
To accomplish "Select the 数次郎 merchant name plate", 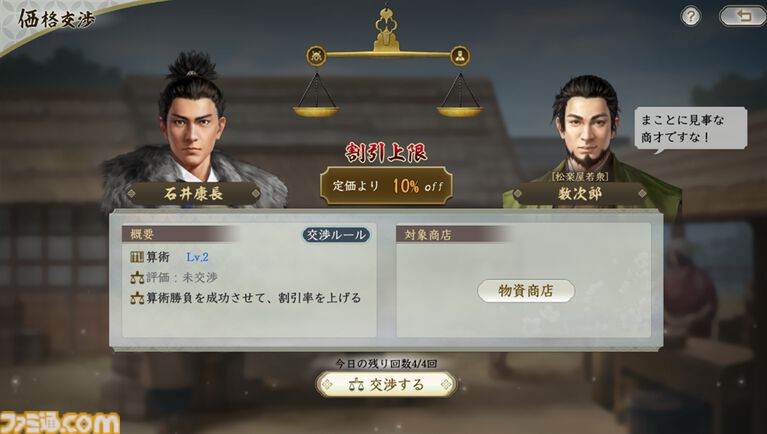I will [580, 194].
